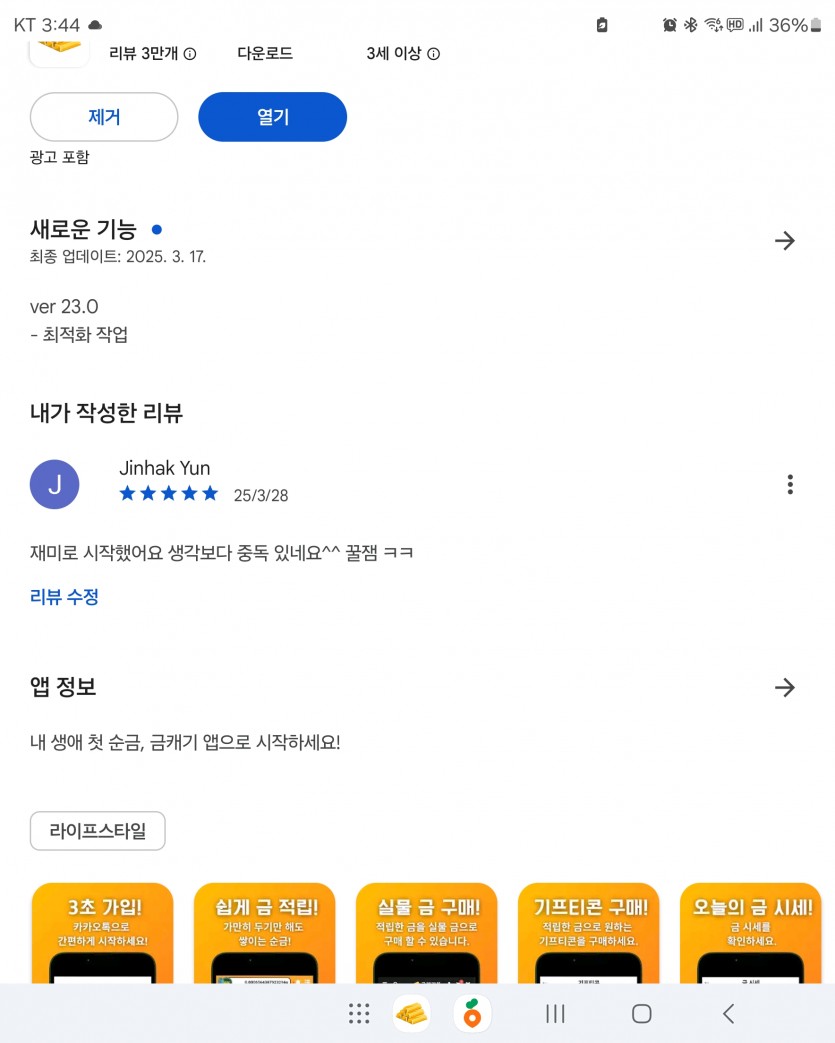Open the 쉽게 금 적립! screenshot thumbnail
835x1043 pixels.
(x=265, y=933)
